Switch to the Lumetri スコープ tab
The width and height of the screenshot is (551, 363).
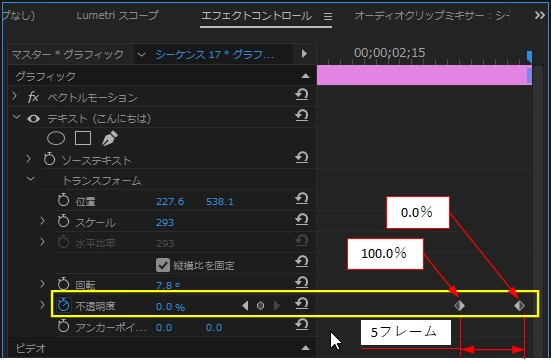pyautogui.click(x=117, y=15)
